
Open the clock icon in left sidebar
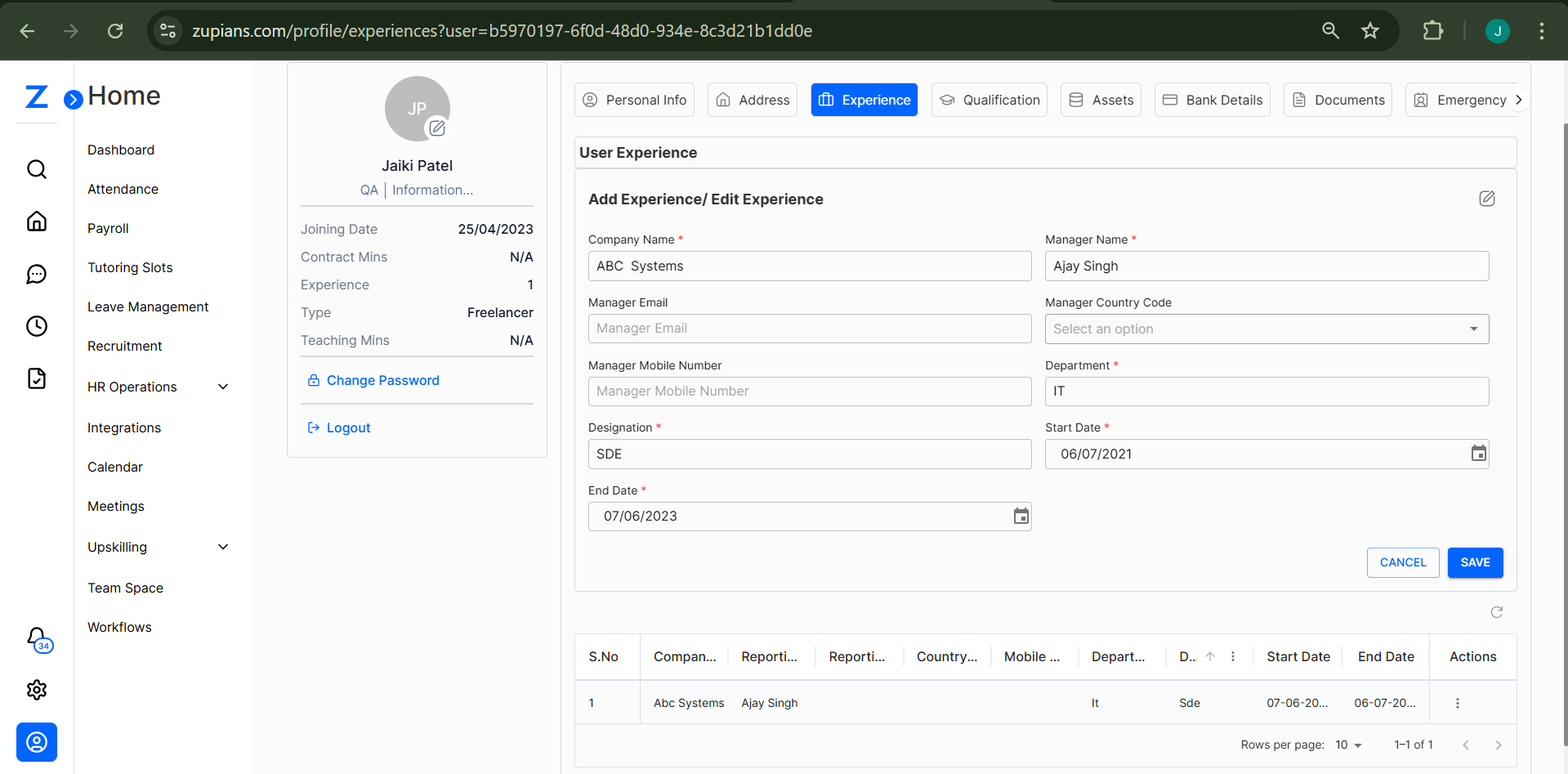(x=37, y=326)
